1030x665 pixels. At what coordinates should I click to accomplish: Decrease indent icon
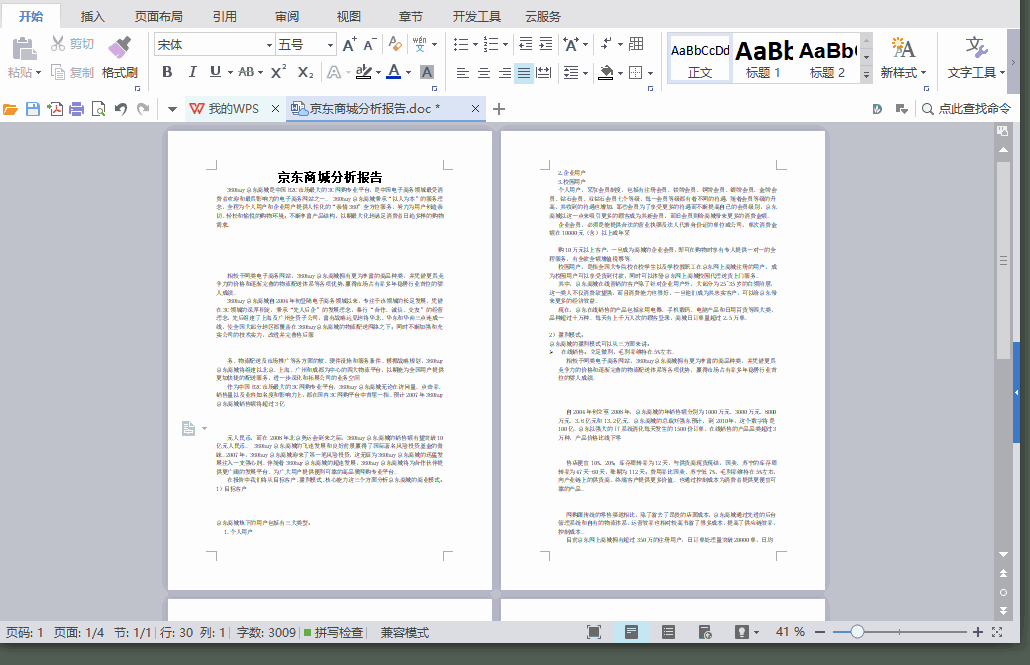(x=526, y=44)
